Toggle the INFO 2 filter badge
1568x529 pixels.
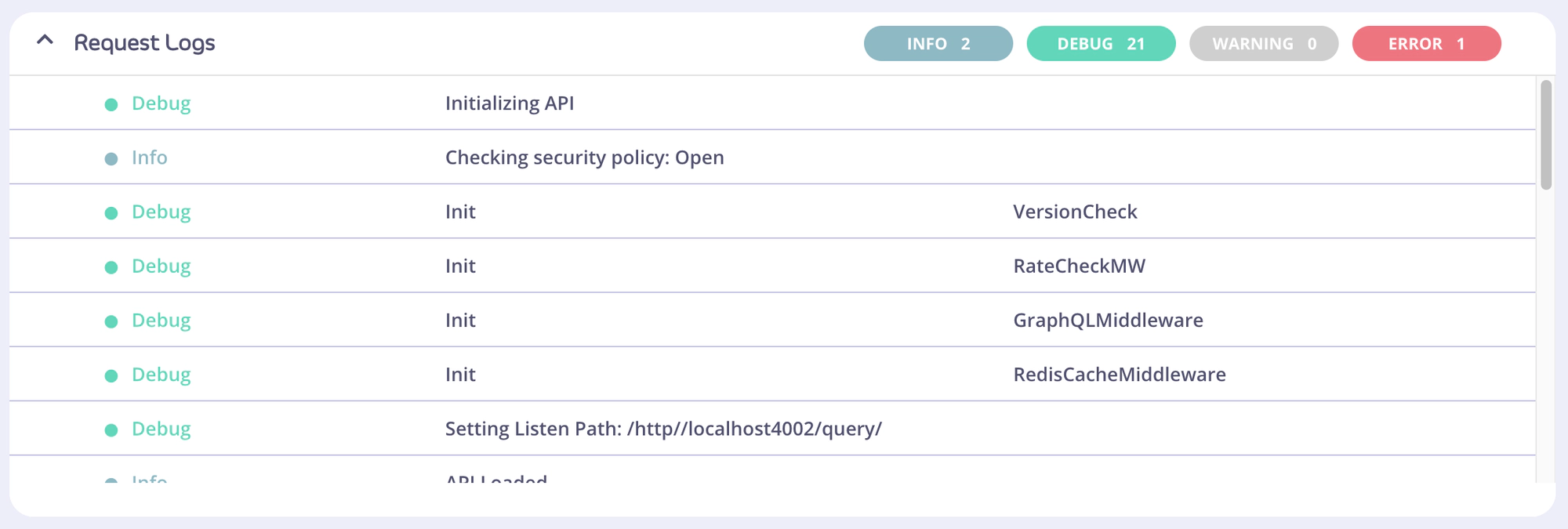pos(938,44)
